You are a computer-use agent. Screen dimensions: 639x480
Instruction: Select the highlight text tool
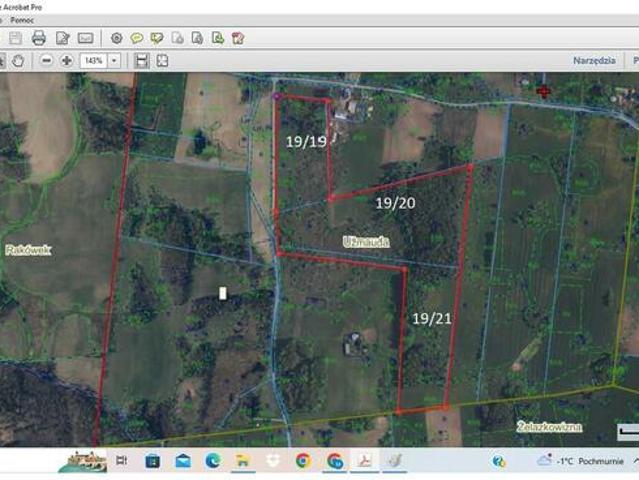click(156, 38)
